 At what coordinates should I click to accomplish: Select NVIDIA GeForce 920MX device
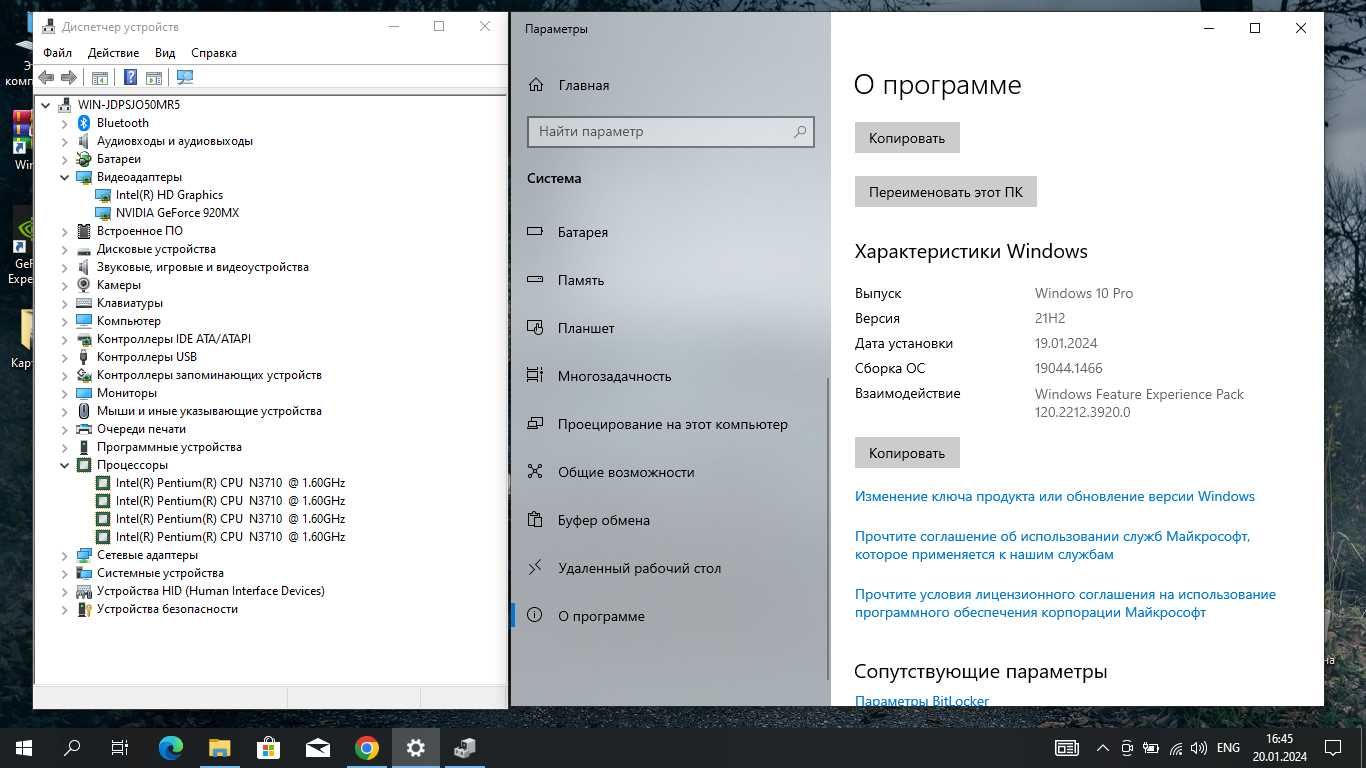pos(177,213)
